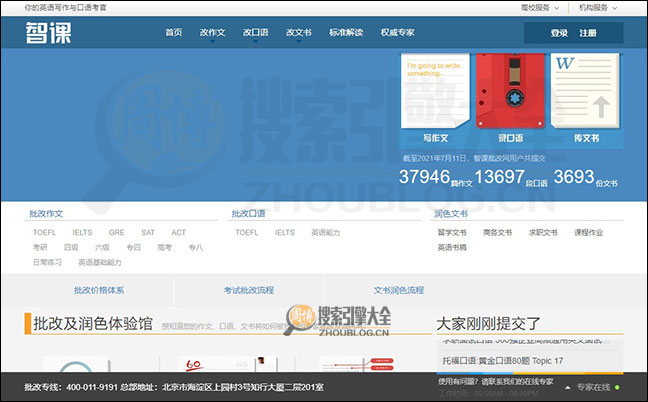Expand the 专家在线 chat arrow

pyautogui.click(x=568, y=388)
